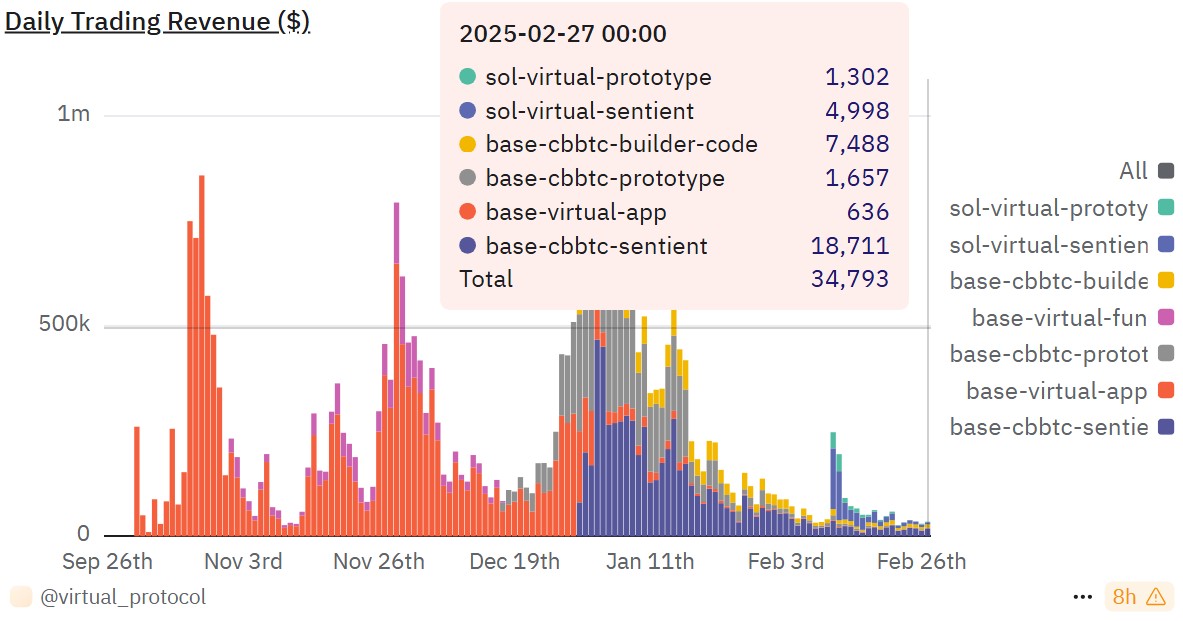Toggle the pink base-virtual-fun legend entry

point(1070,318)
